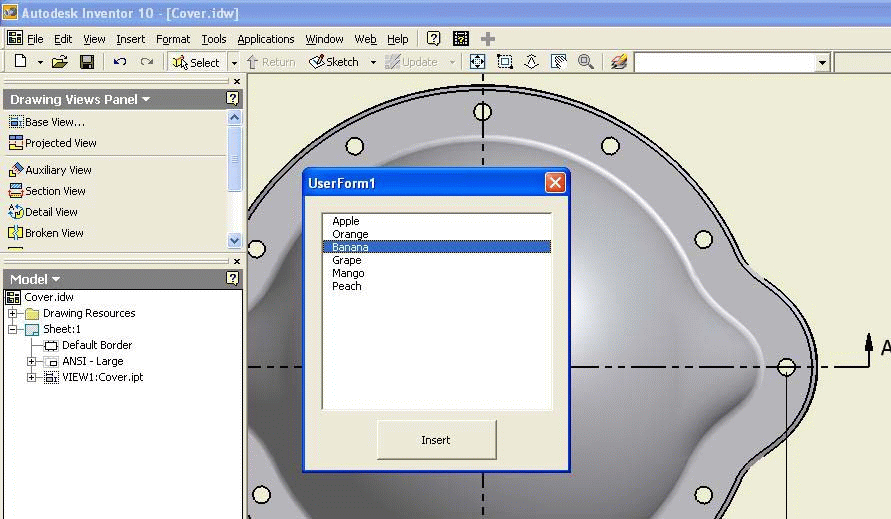Click the Help question mark toolbar icon
This screenshot has width=891, height=519.
tap(434, 38)
